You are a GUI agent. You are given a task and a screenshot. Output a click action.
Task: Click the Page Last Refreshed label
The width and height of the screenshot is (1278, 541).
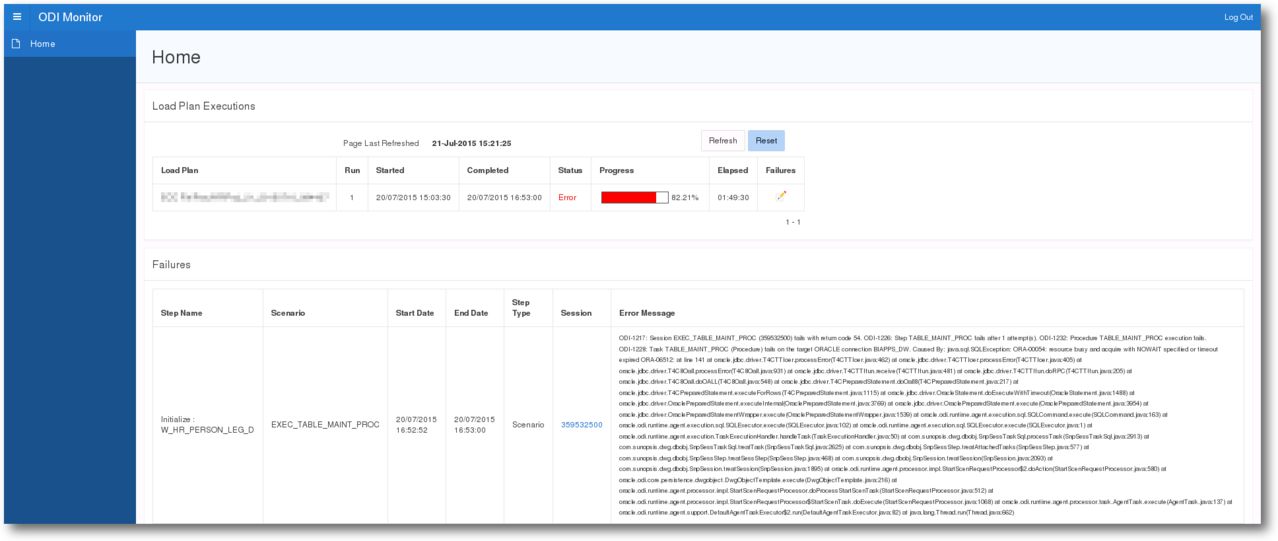382,143
